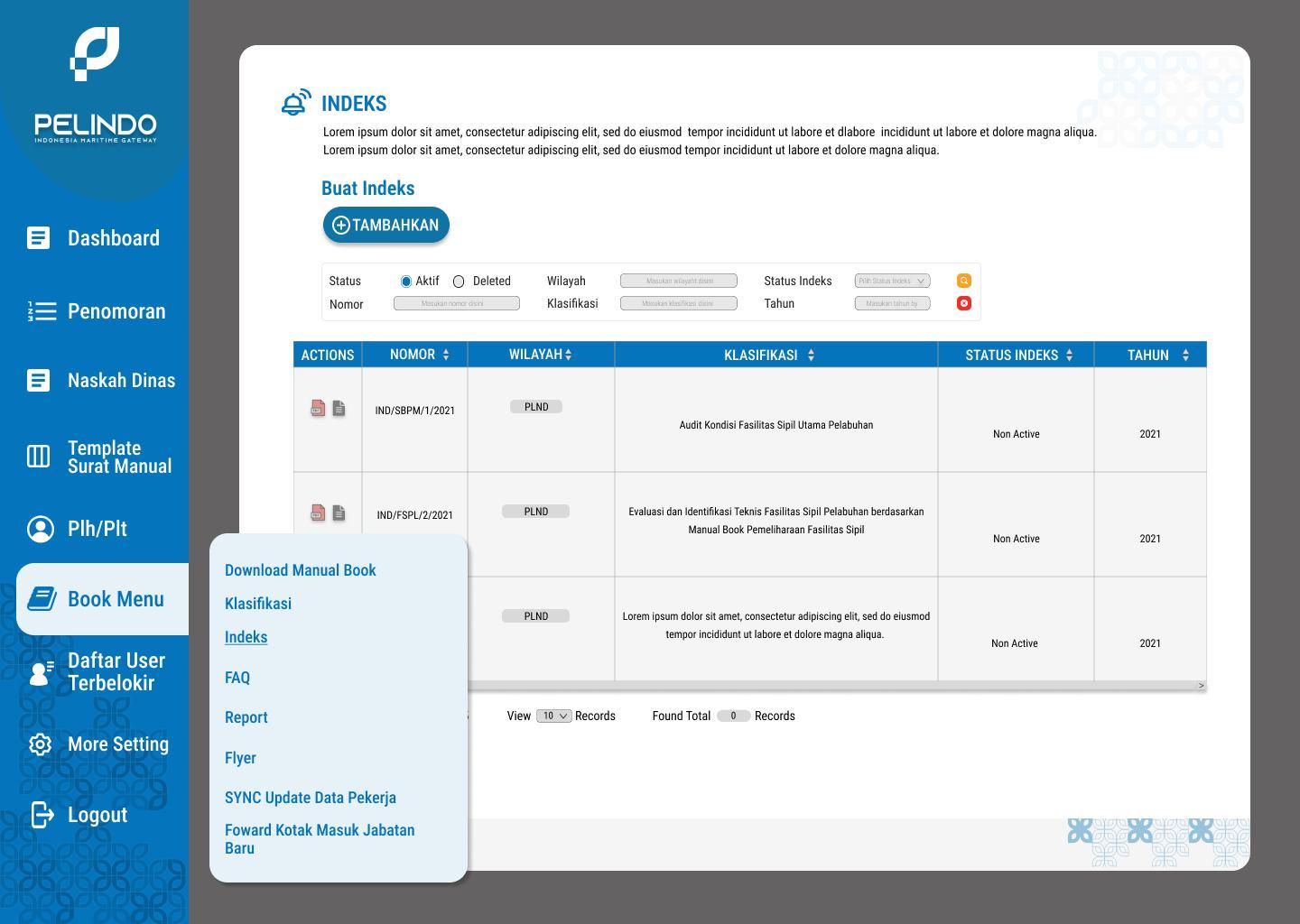Click the orange search filter icon
This screenshot has width=1300, height=924.
click(x=964, y=281)
